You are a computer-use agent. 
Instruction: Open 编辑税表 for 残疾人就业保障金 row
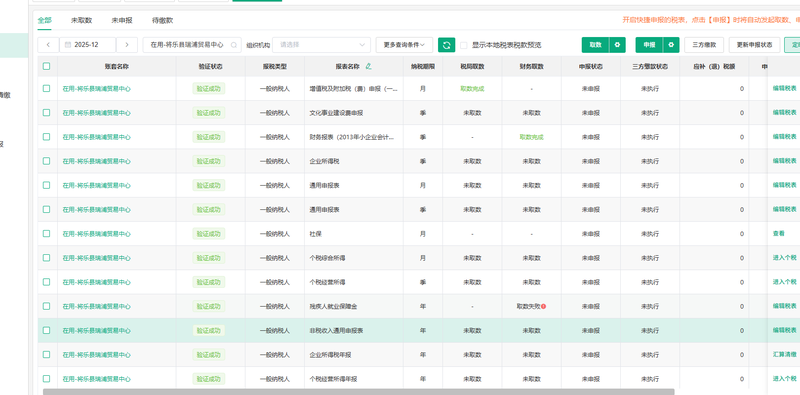coord(784,306)
